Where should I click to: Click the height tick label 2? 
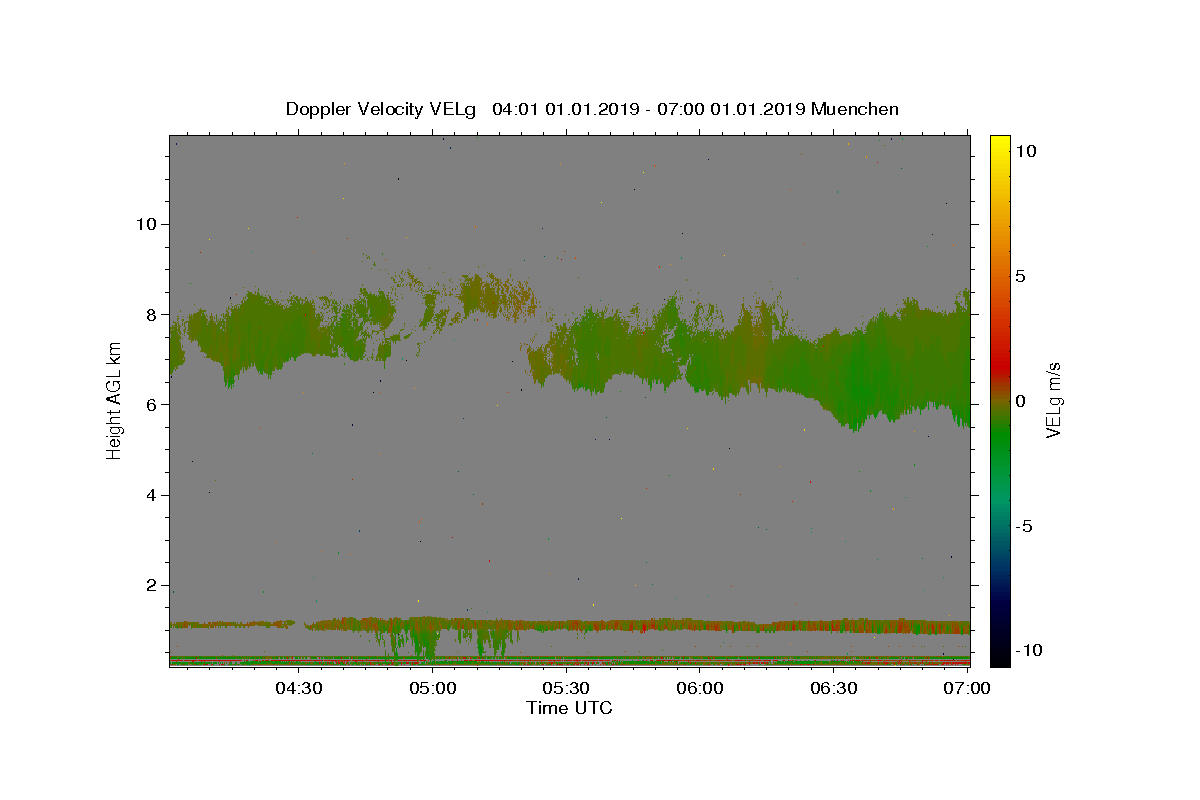[151, 586]
